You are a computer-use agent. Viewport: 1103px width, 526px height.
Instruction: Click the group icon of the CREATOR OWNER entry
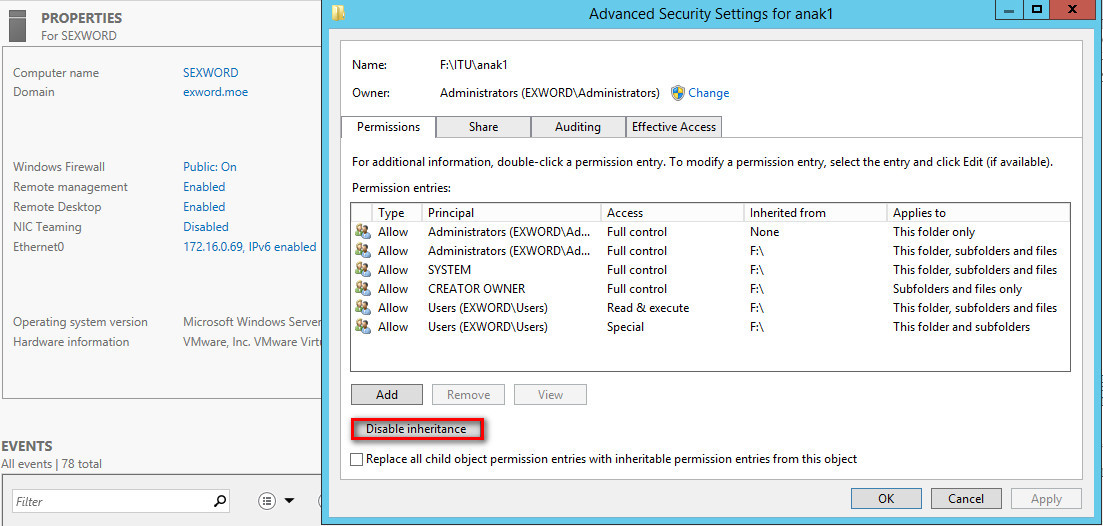pyautogui.click(x=362, y=289)
